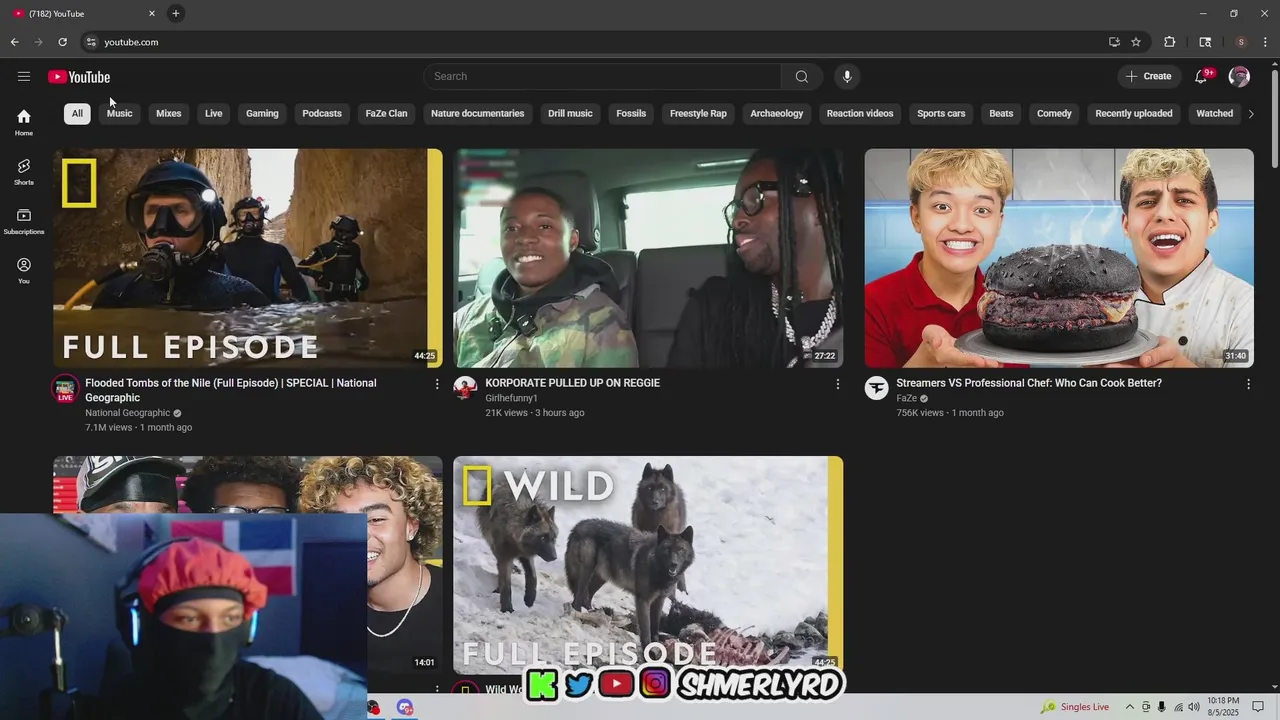Show hidden icons chevron in system tray
The image size is (1280, 720).
(1130, 707)
